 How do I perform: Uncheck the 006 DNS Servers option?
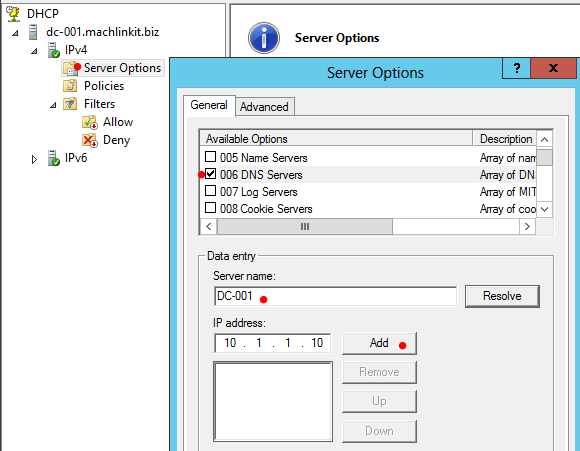click(x=210, y=174)
